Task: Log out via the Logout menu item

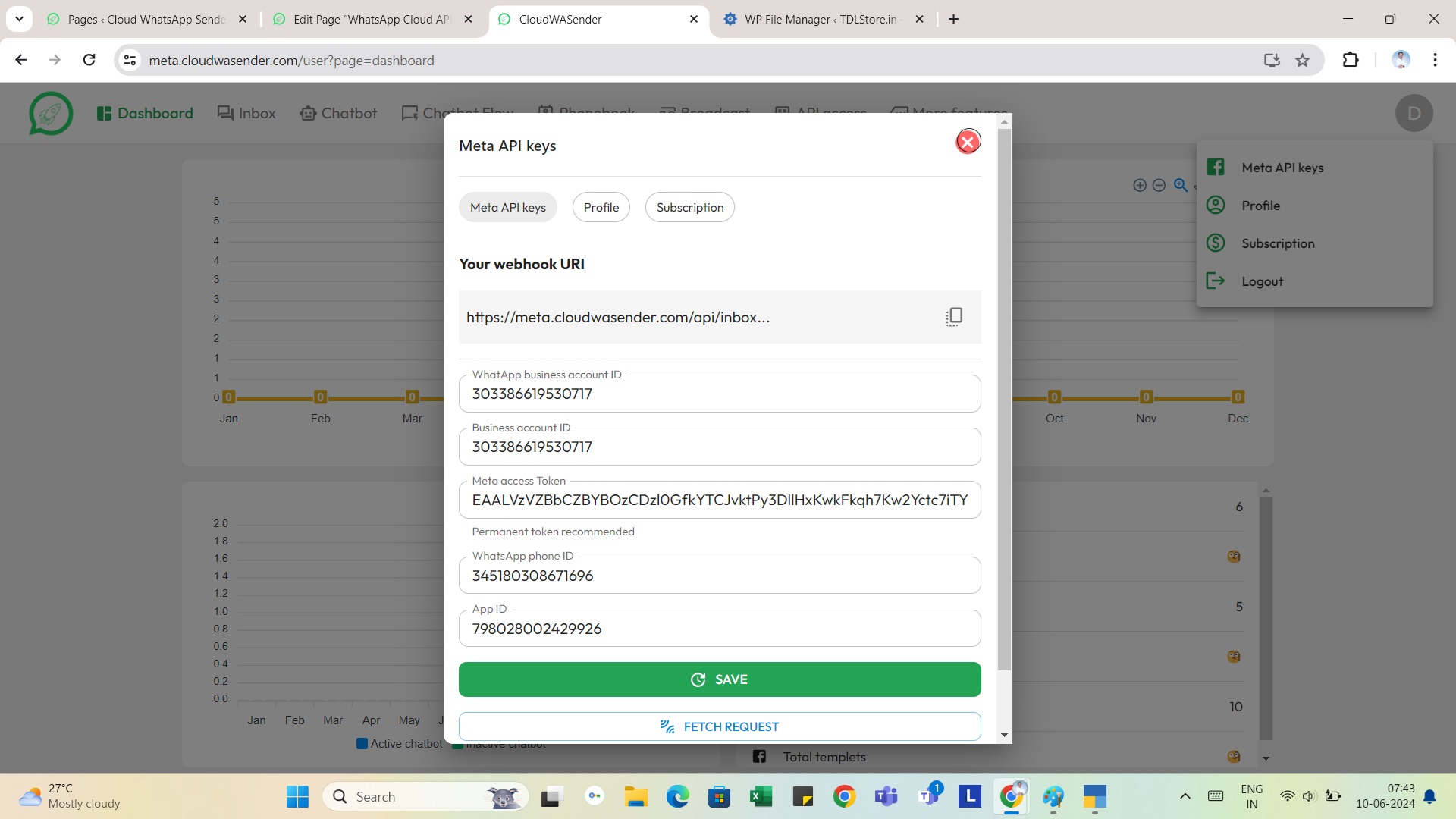Action: 1315,281
